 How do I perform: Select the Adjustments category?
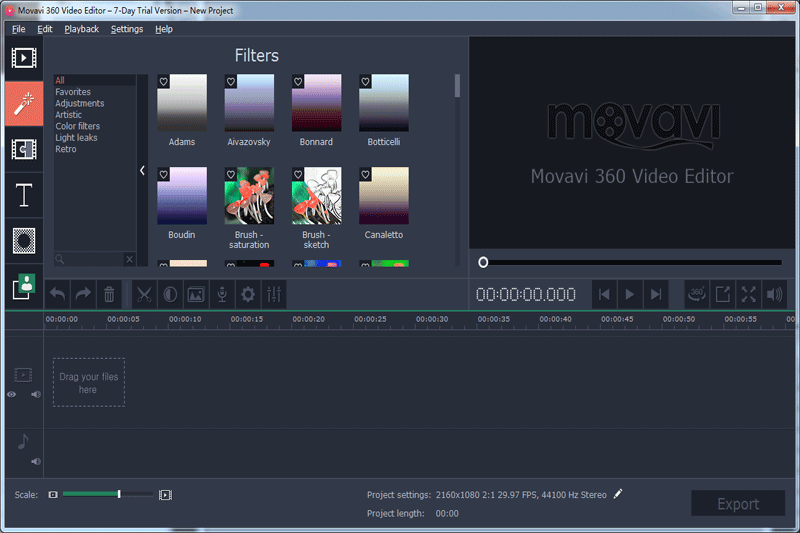coord(80,103)
